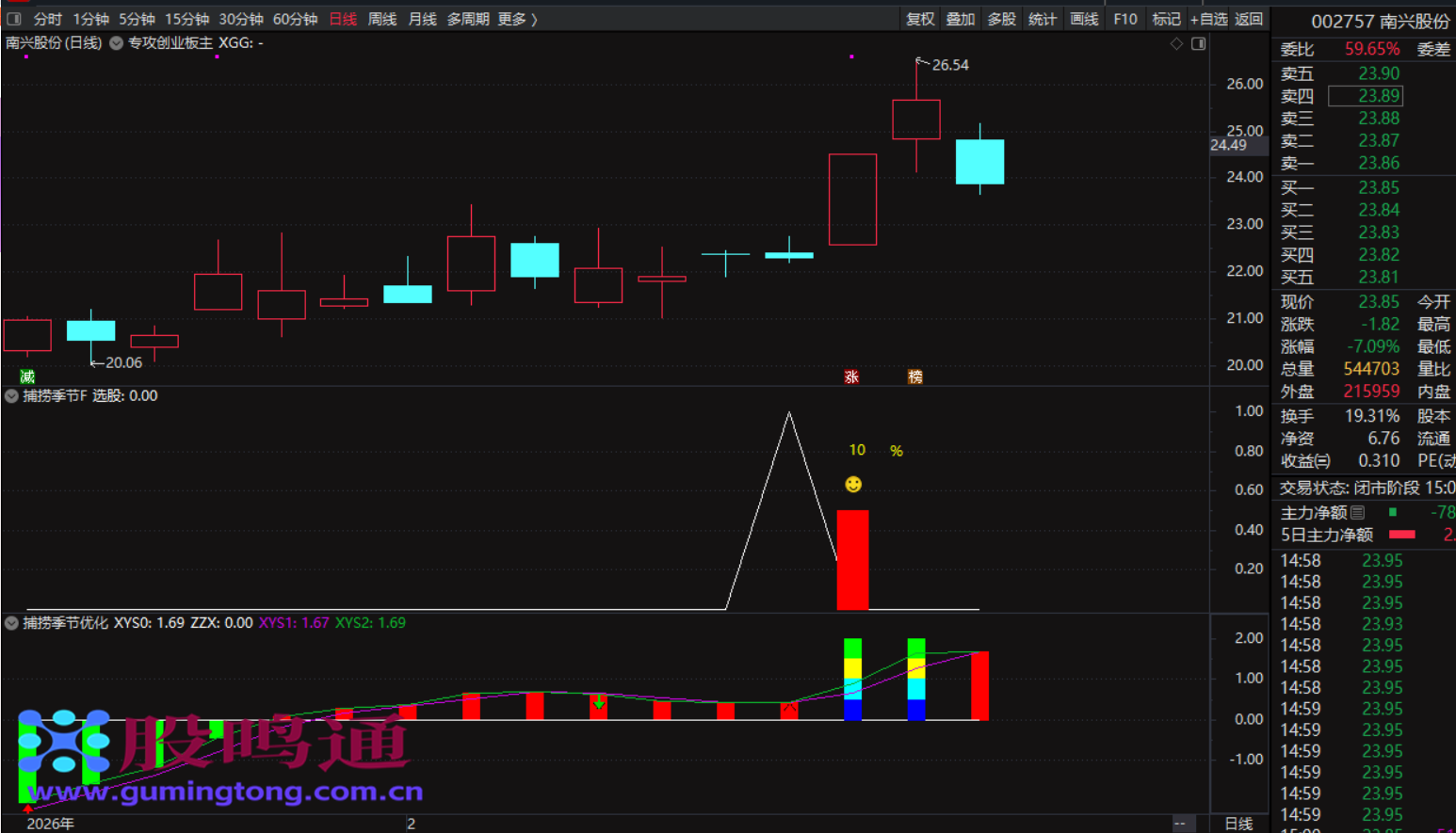
Task: Click the red up arrow at chart bottom
Action: coord(27,808)
